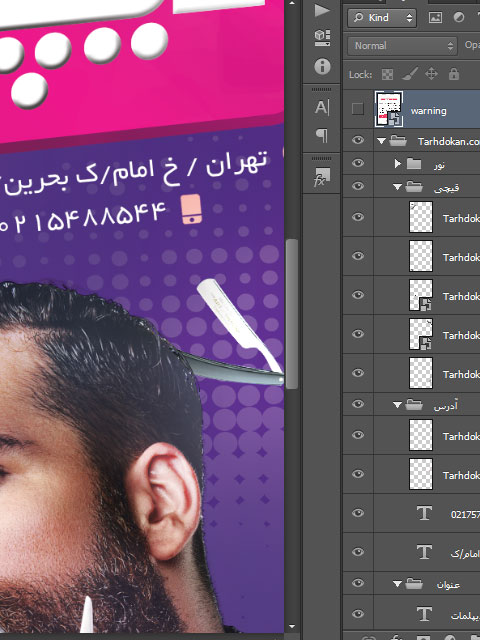The width and height of the screenshot is (480, 640).
Task: Open the Styles fx panel icon
Action: point(322,177)
